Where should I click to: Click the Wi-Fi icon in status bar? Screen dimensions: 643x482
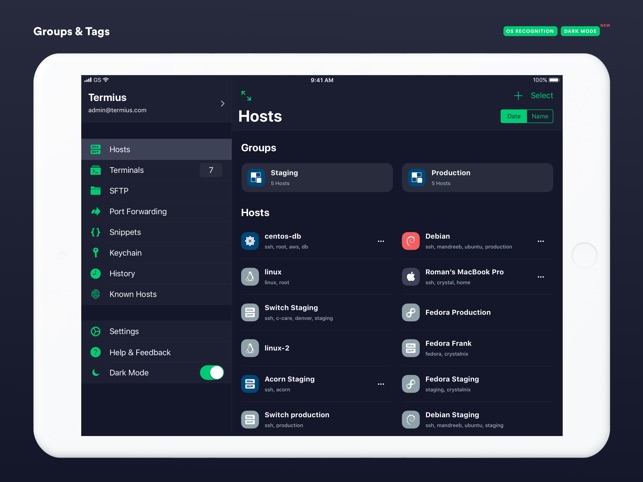106,80
